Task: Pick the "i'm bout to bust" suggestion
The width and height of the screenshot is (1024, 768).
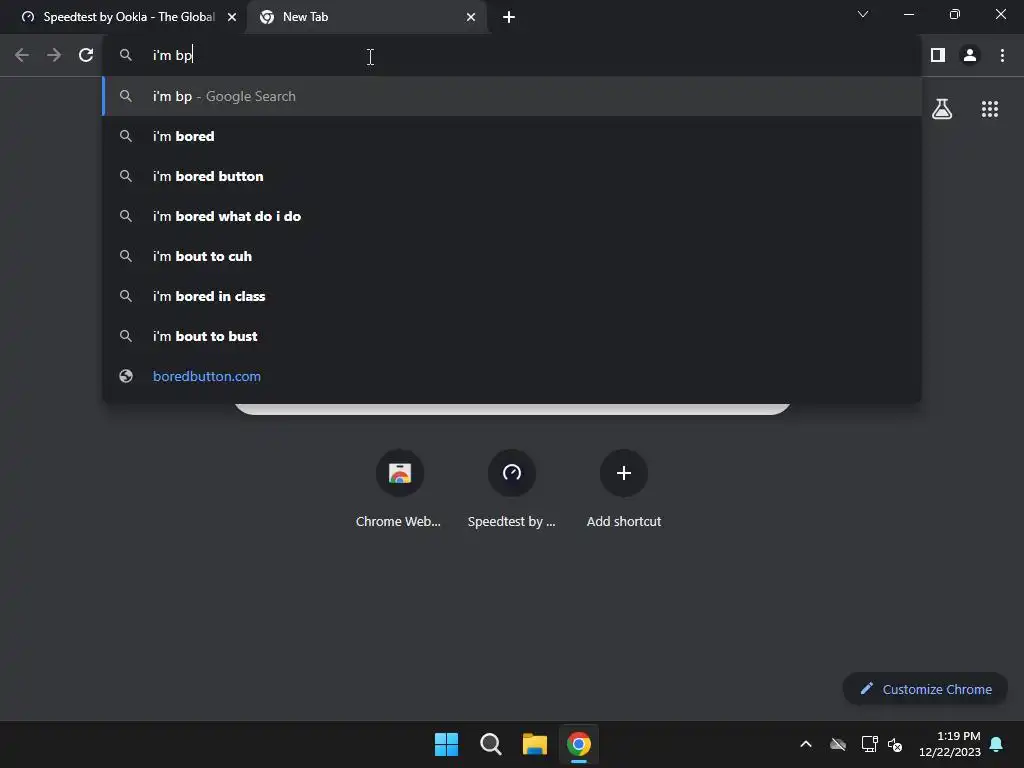Action: 512,336
